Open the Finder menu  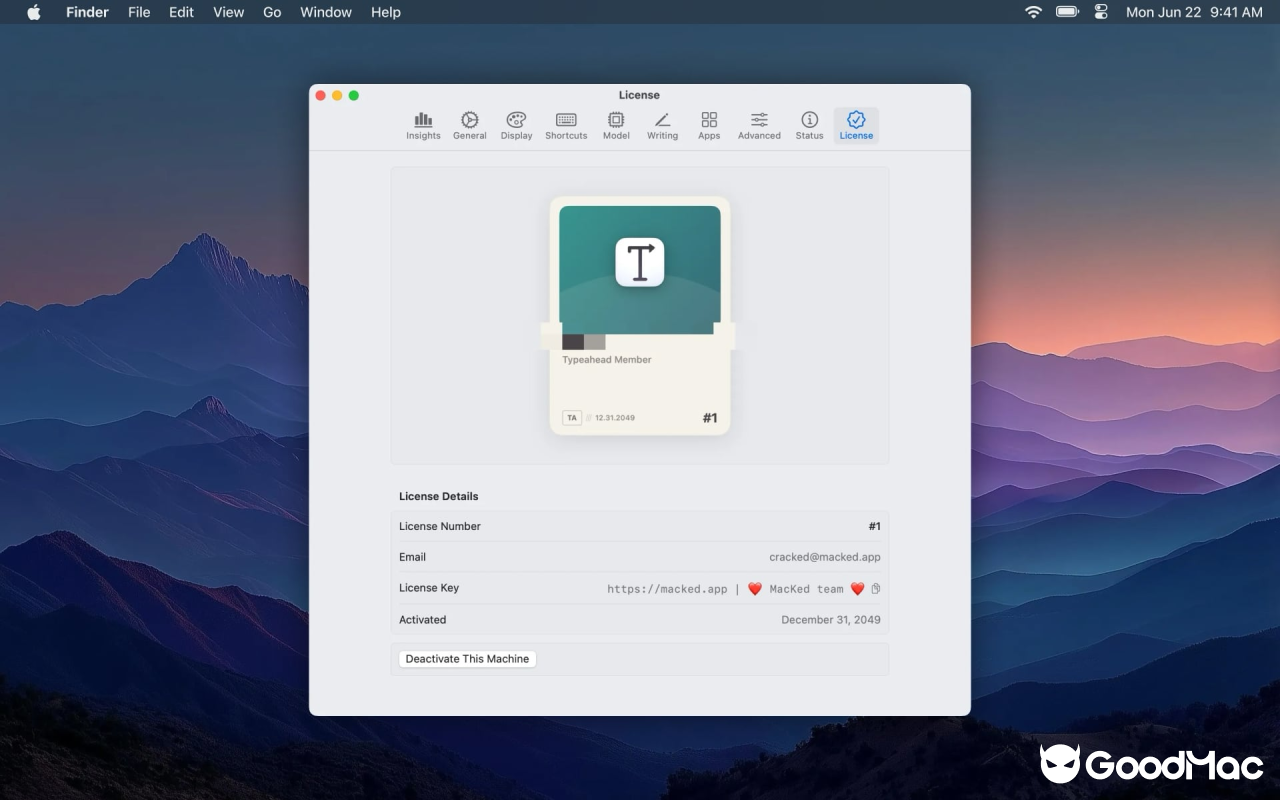pyautogui.click(x=87, y=12)
